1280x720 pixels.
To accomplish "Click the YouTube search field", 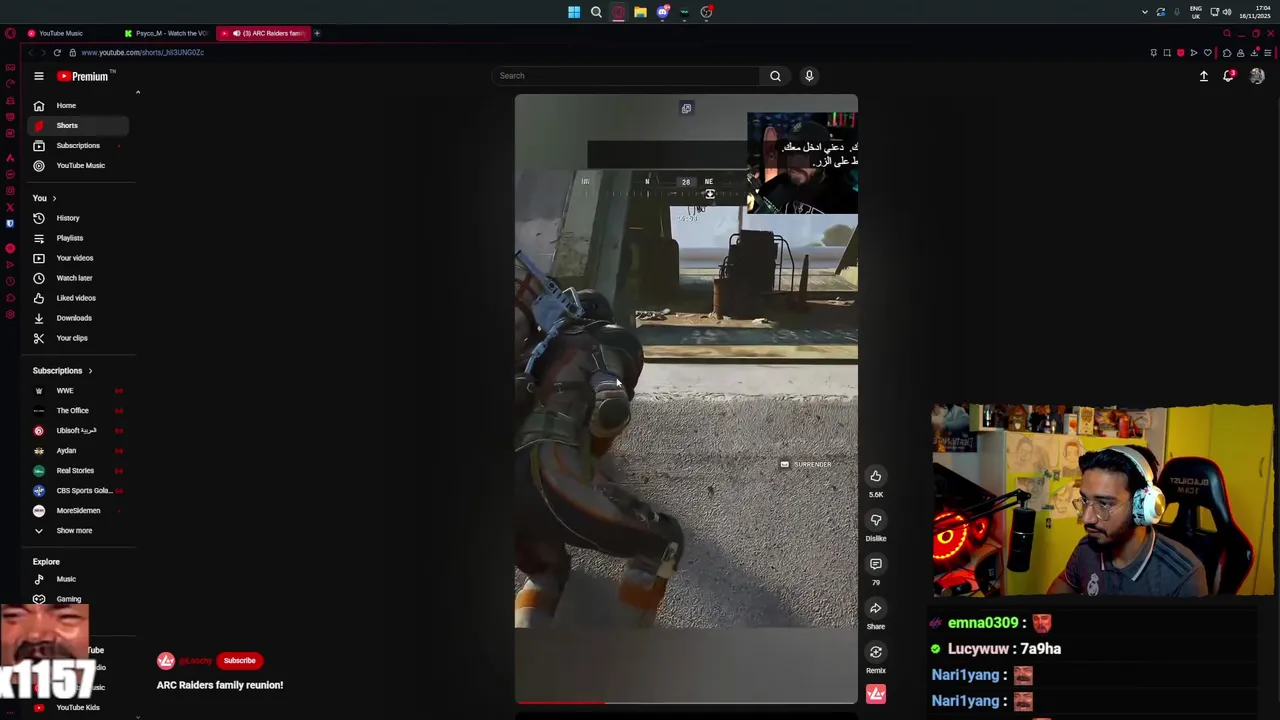I will [x=625, y=76].
